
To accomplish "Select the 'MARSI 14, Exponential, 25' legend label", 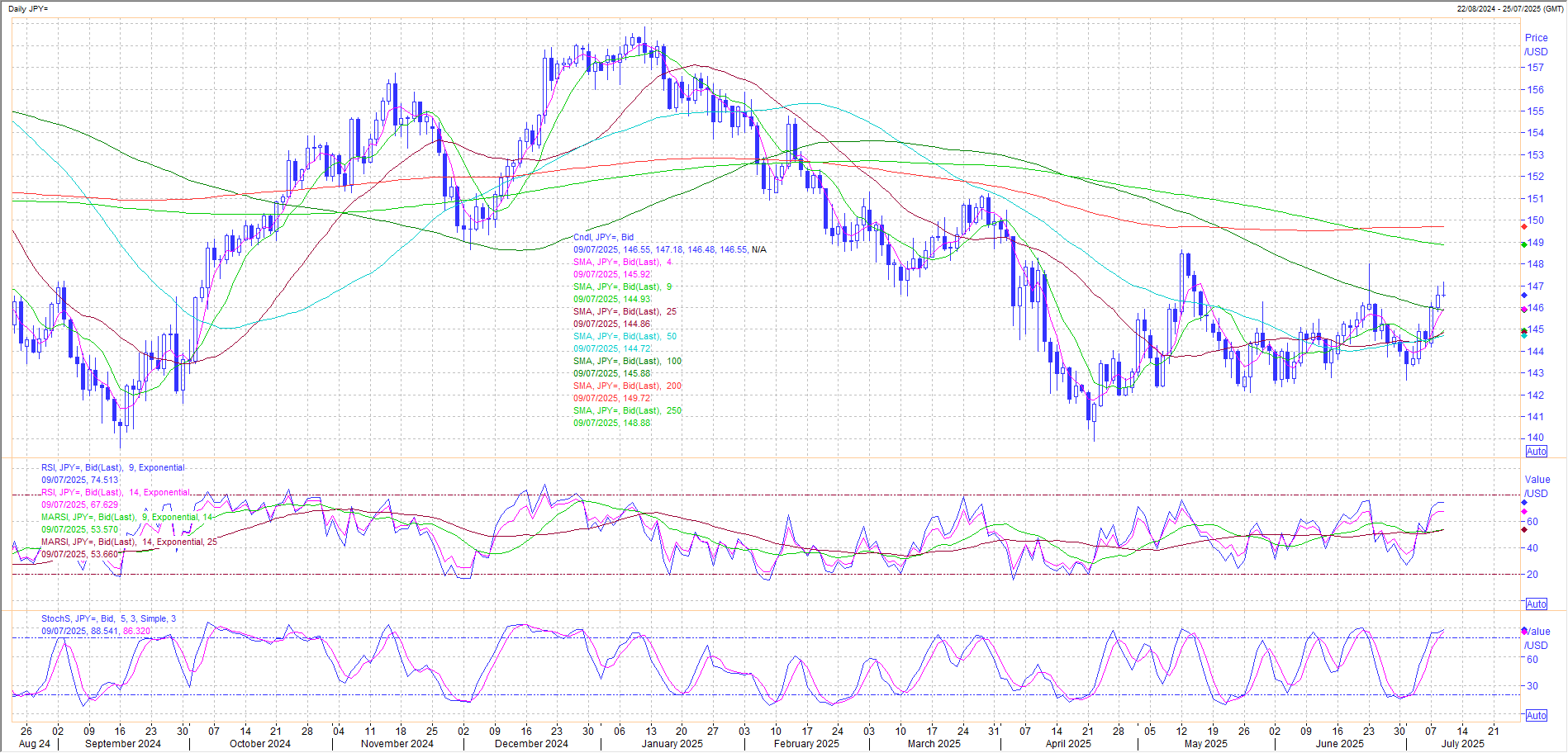I will point(130,542).
